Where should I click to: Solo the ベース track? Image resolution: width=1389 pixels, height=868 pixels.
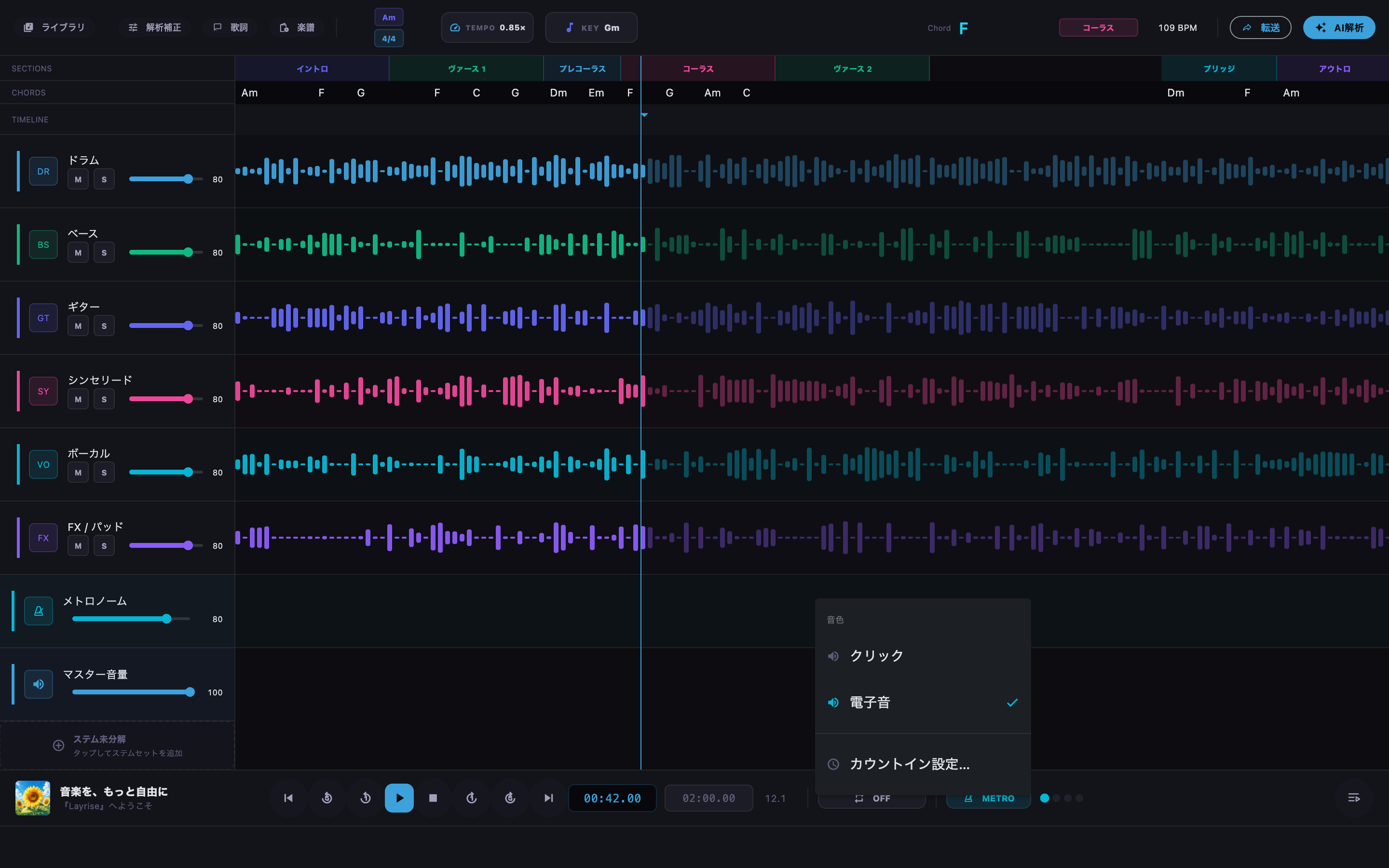[x=104, y=253]
